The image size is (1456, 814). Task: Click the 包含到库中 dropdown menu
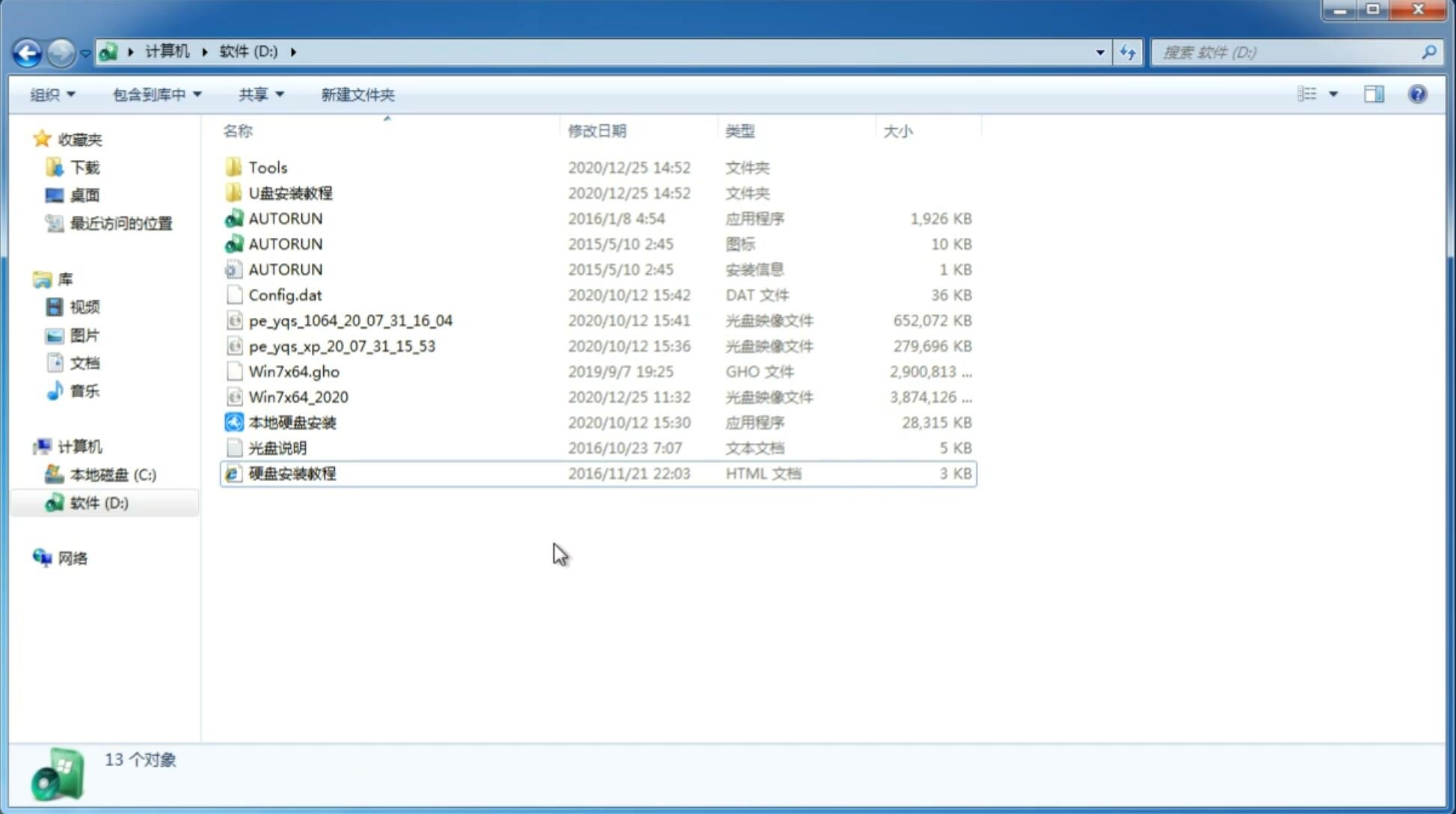(155, 94)
